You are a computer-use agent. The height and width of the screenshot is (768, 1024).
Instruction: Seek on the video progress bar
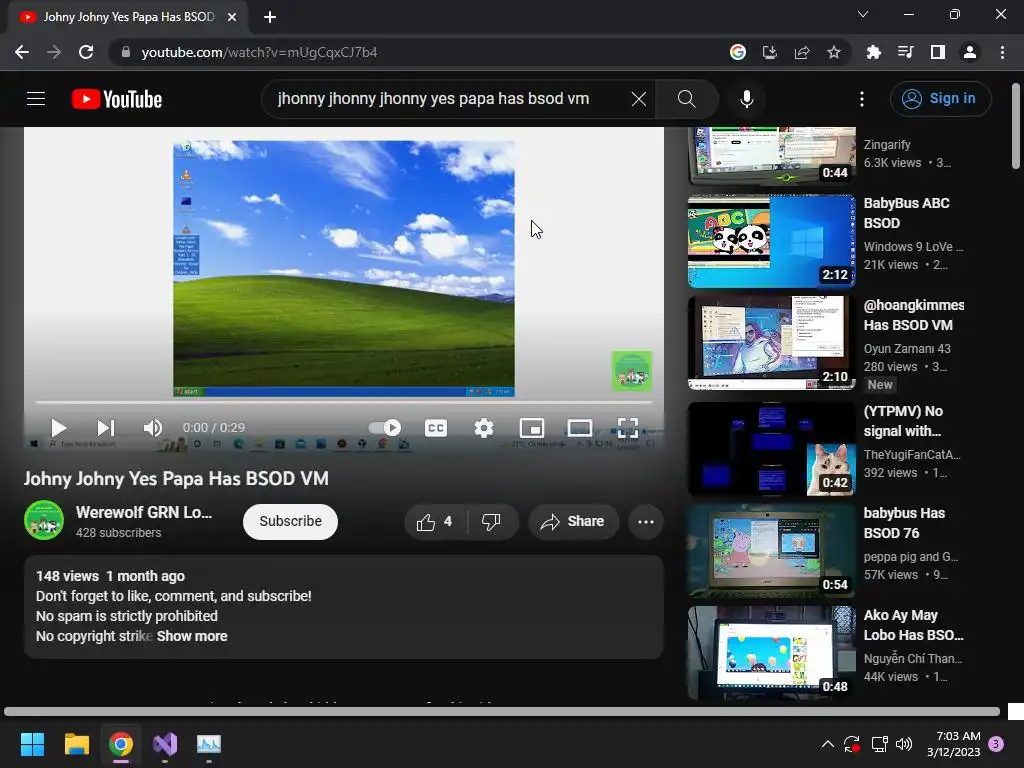344,402
